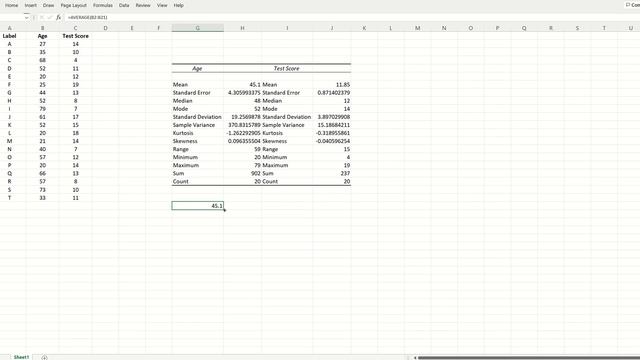Switch to the Draw ribbon tab

[49, 5]
